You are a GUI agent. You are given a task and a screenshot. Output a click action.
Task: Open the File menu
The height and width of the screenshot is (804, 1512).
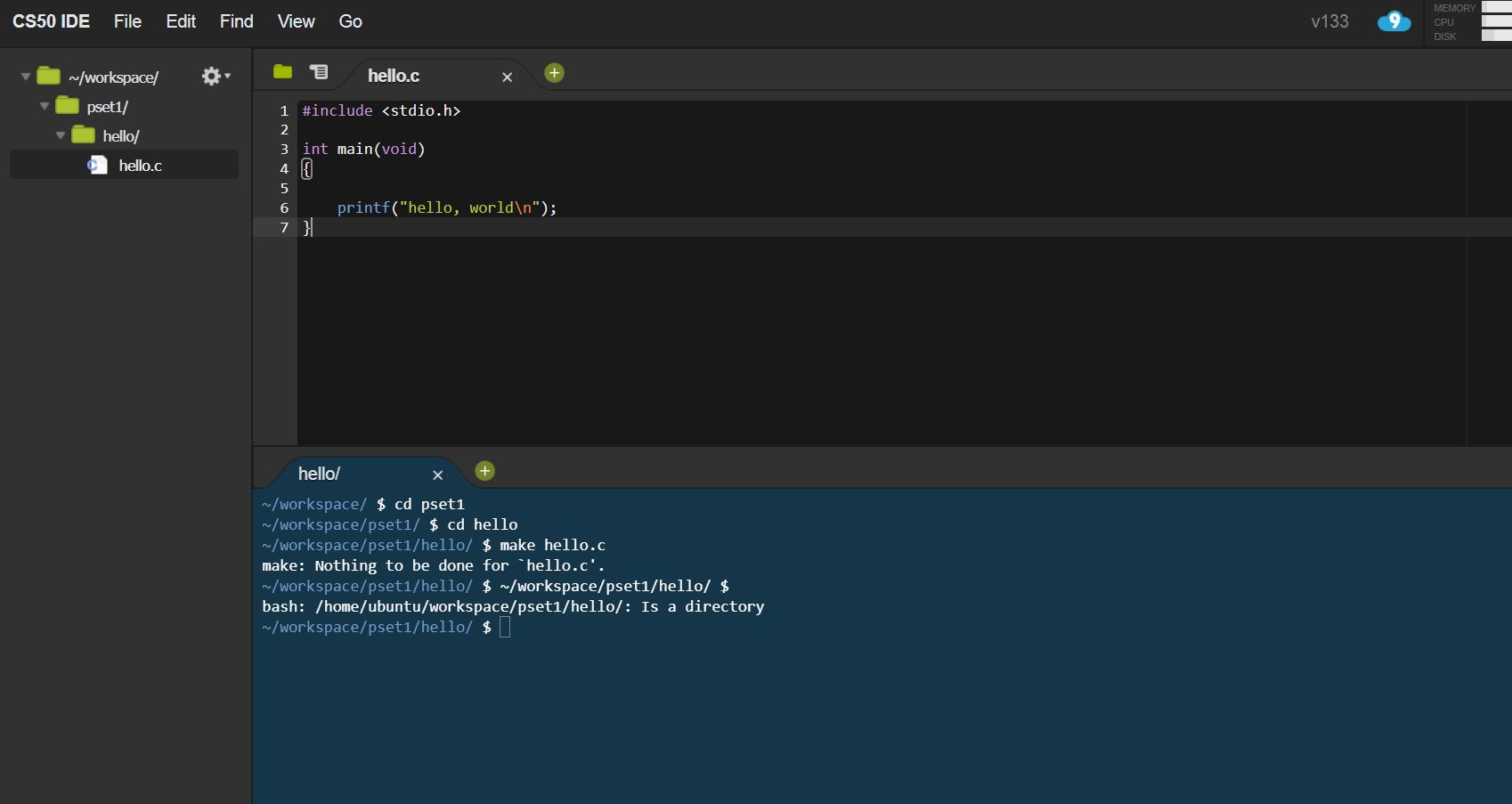pos(127,21)
